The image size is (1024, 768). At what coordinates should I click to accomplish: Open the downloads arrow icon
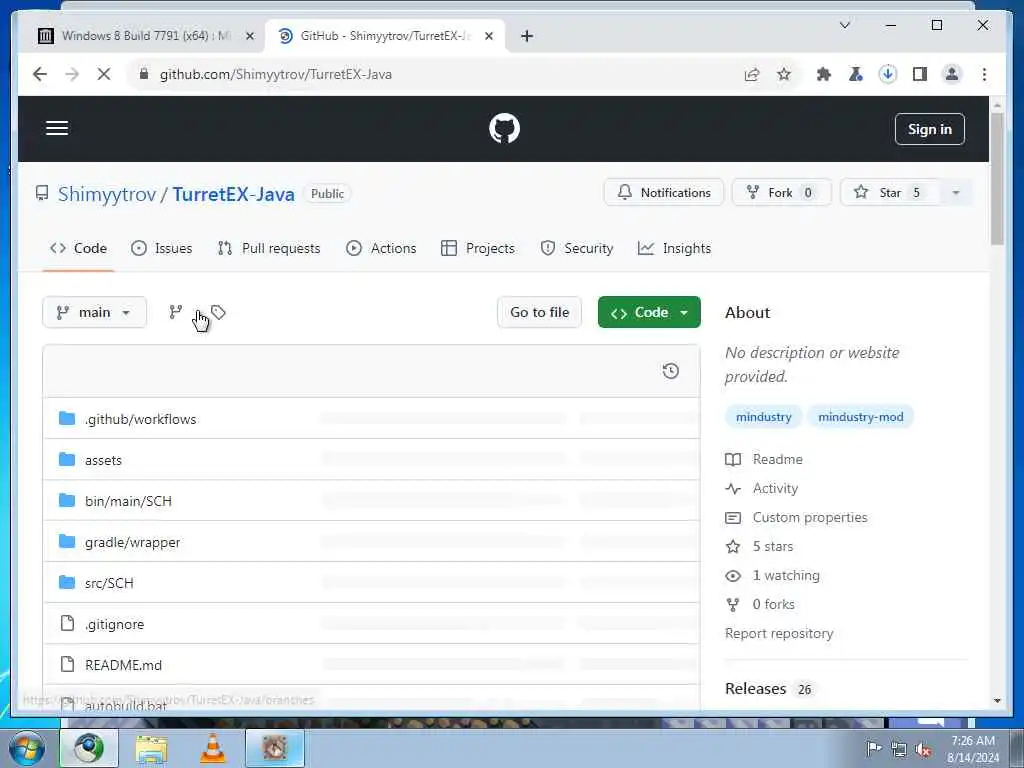[x=888, y=74]
